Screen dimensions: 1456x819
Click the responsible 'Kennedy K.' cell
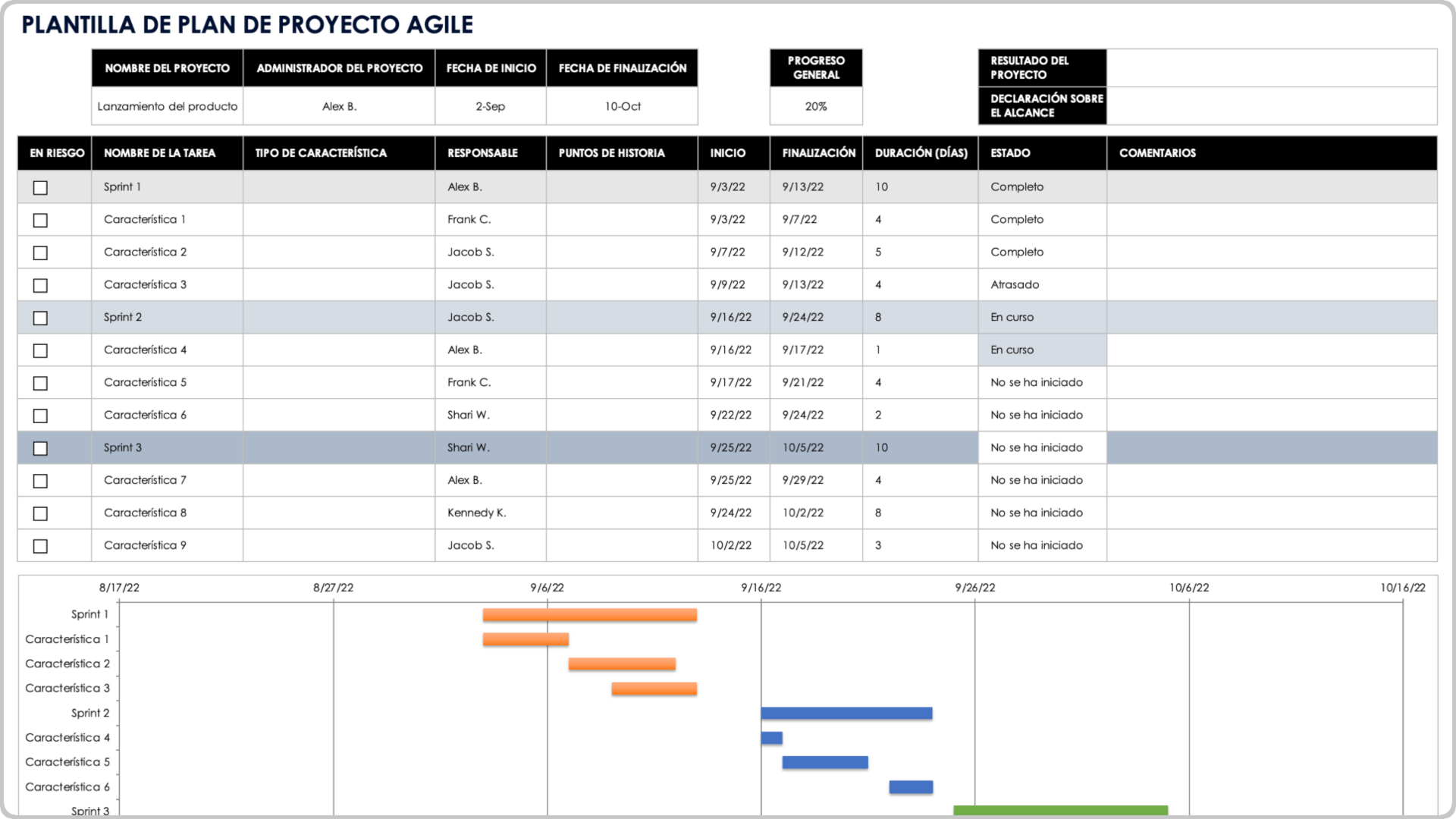491,513
